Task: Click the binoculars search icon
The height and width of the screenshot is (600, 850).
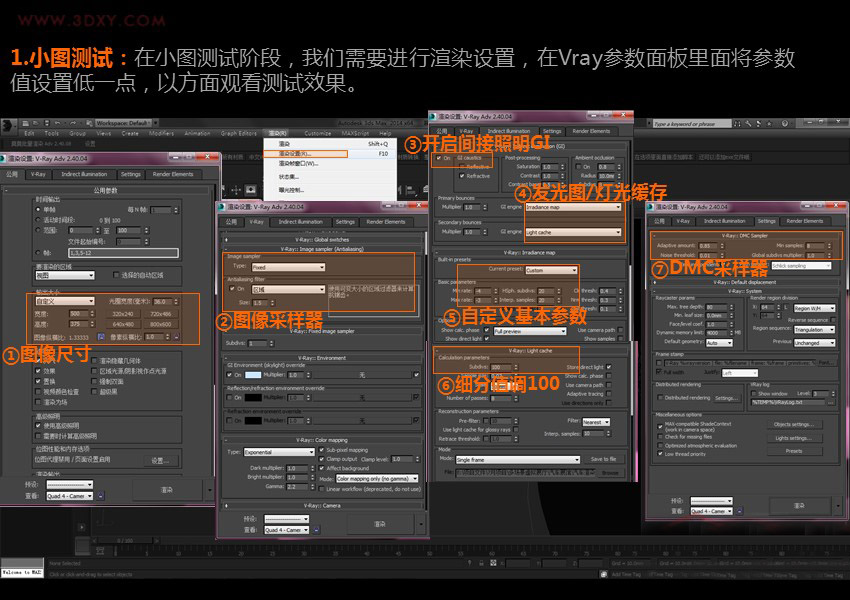Action: tap(737, 124)
